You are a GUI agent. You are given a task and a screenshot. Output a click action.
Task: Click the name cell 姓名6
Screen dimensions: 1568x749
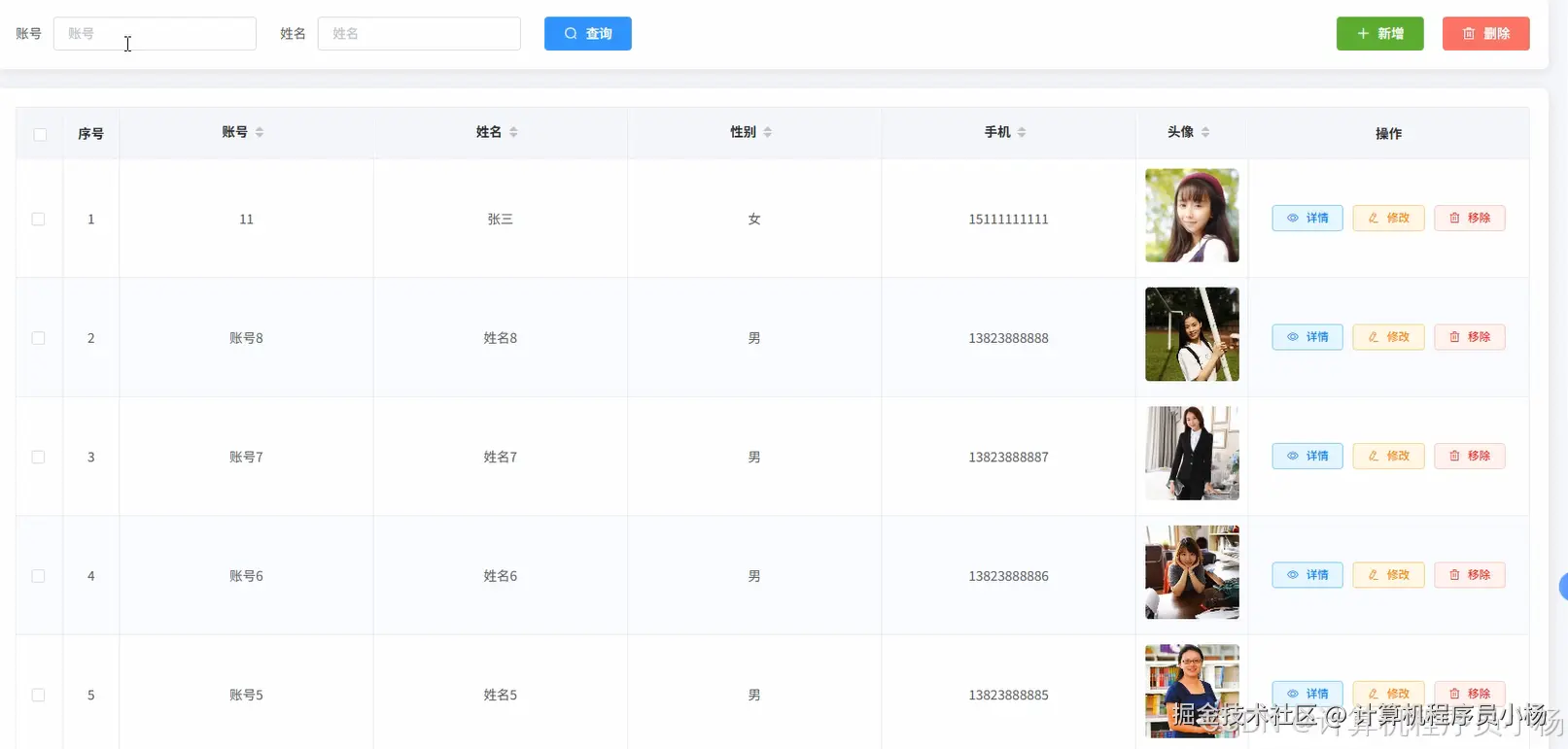coord(500,576)
